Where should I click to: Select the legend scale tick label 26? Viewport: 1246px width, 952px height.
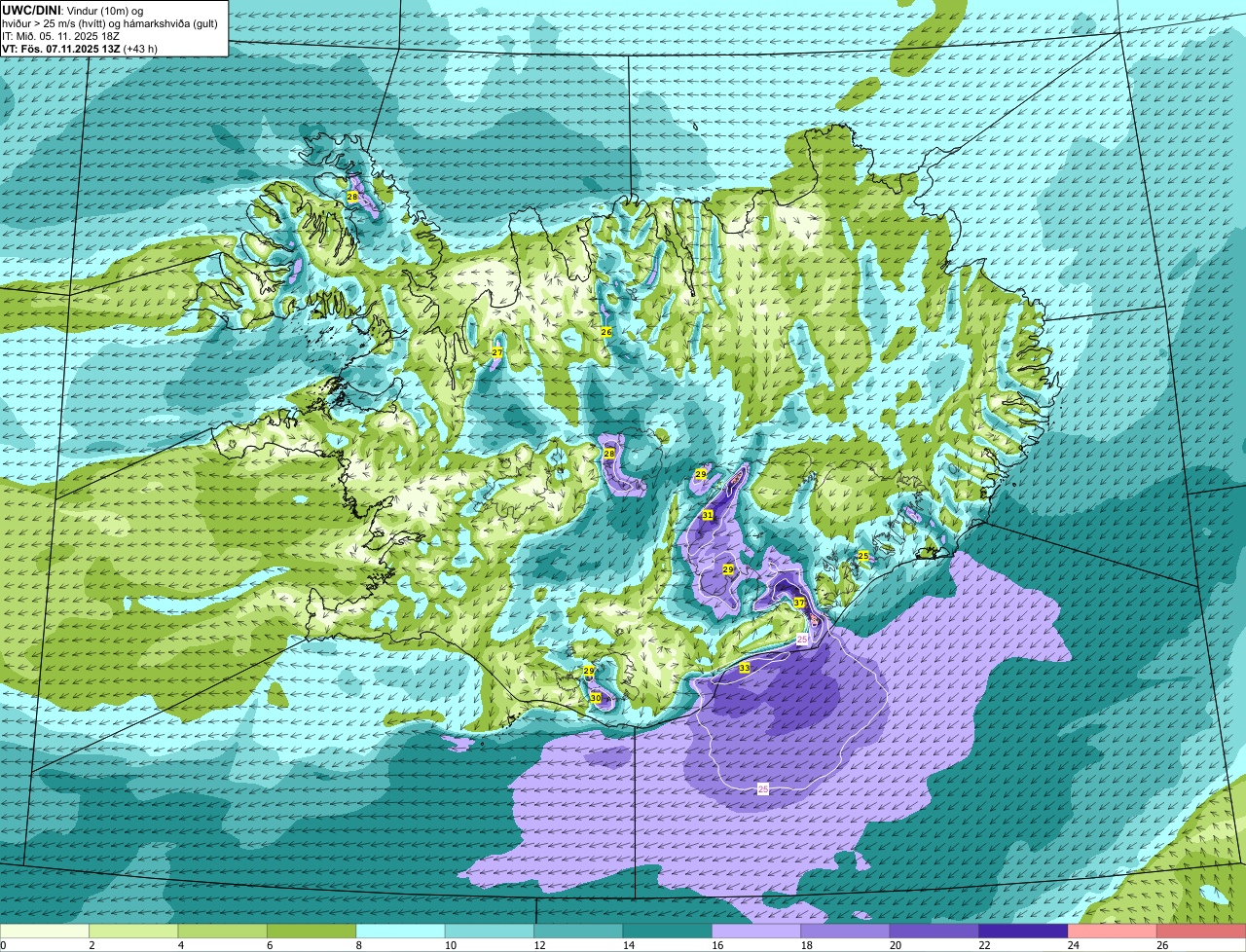click(x=1161, y=945)
